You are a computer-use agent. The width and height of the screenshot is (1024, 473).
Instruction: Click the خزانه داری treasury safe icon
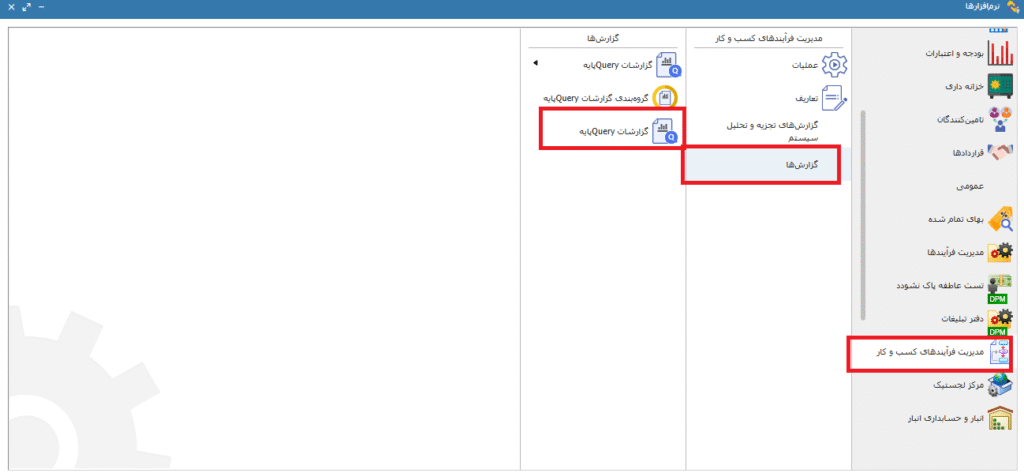pyautogui.click(x=999, y=86)
